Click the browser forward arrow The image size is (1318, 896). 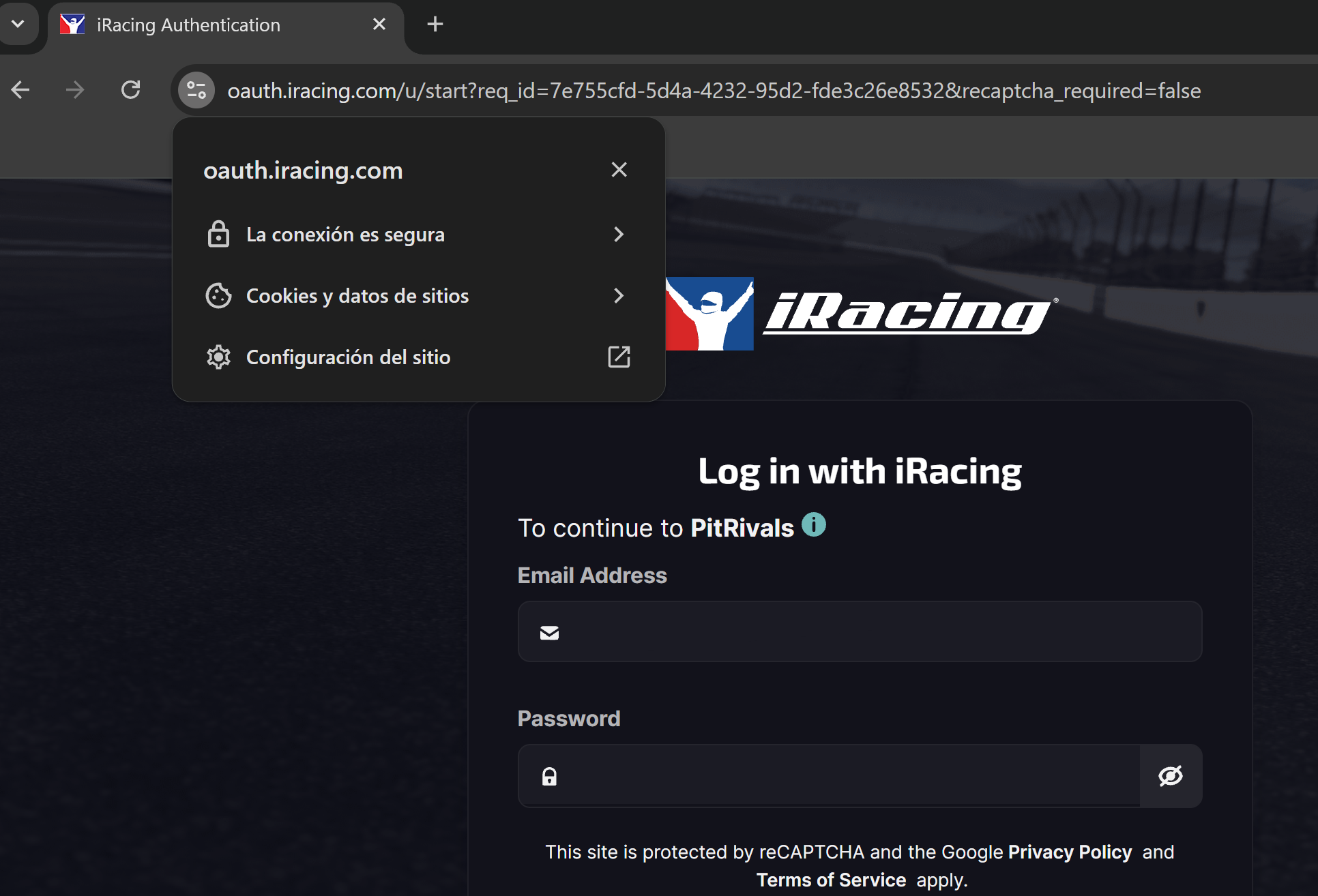point(75,90)
